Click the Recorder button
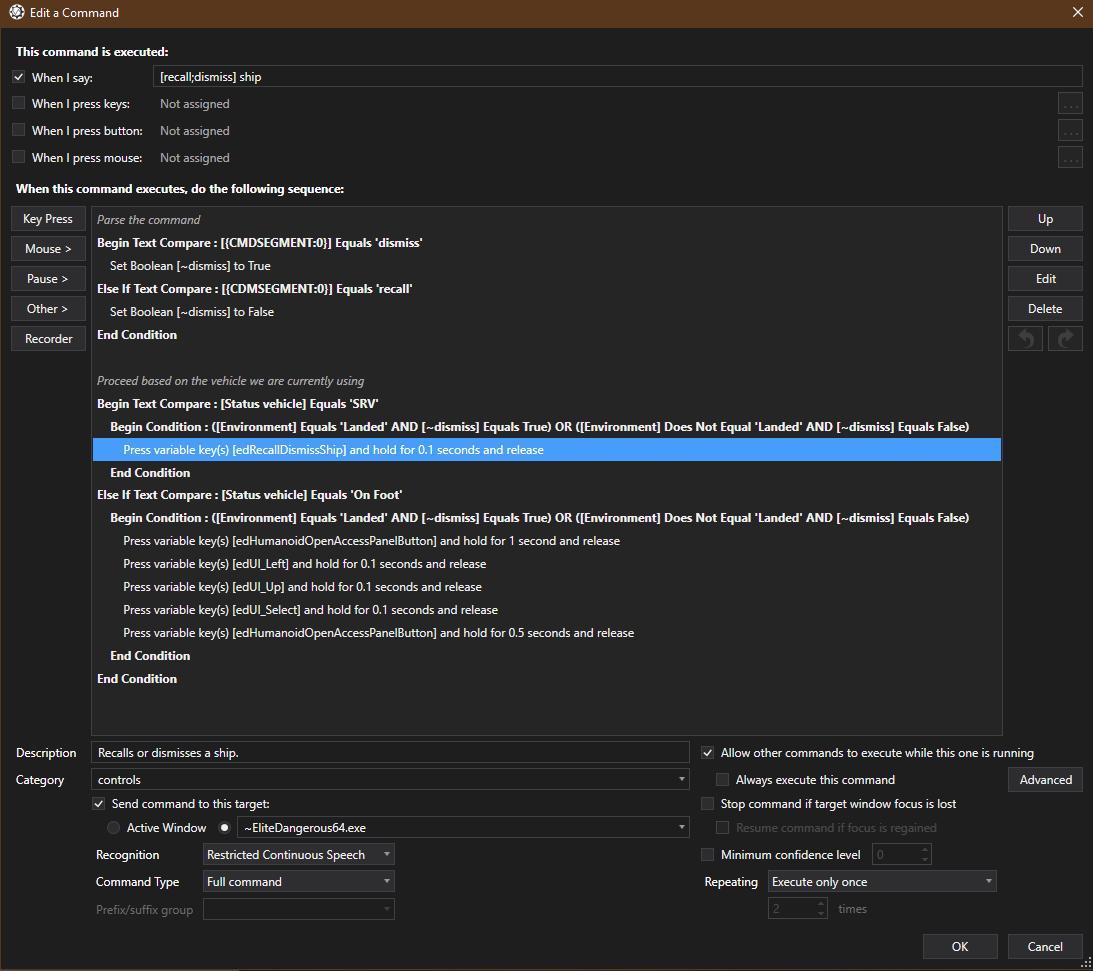 click(x=48, y=339)
